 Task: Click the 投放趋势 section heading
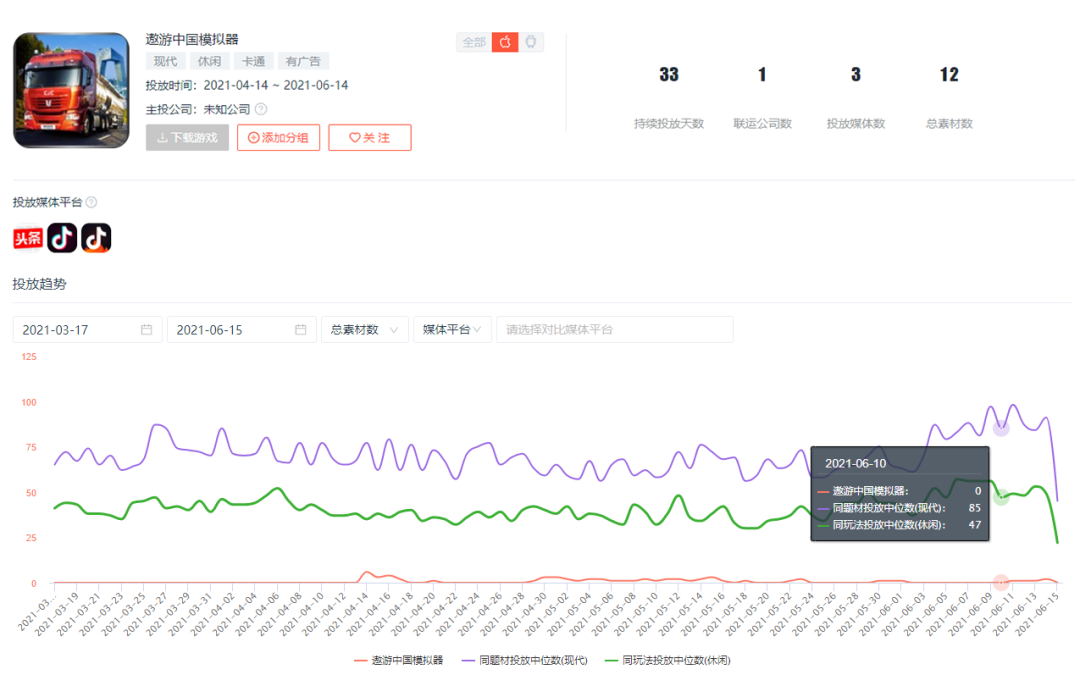(x=39, y=284)
